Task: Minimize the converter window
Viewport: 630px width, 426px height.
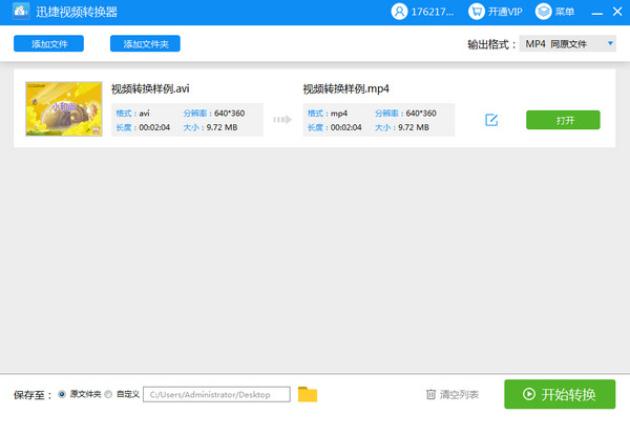Action: [597, 12]
